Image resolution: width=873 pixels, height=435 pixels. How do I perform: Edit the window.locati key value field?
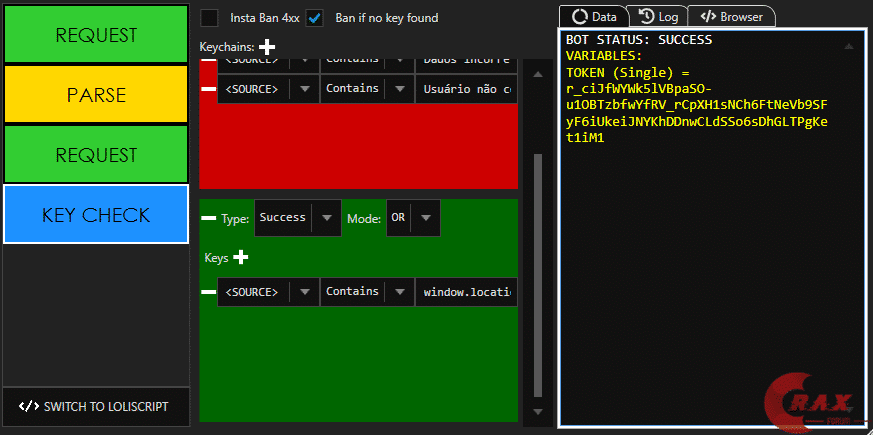(467, 292)
